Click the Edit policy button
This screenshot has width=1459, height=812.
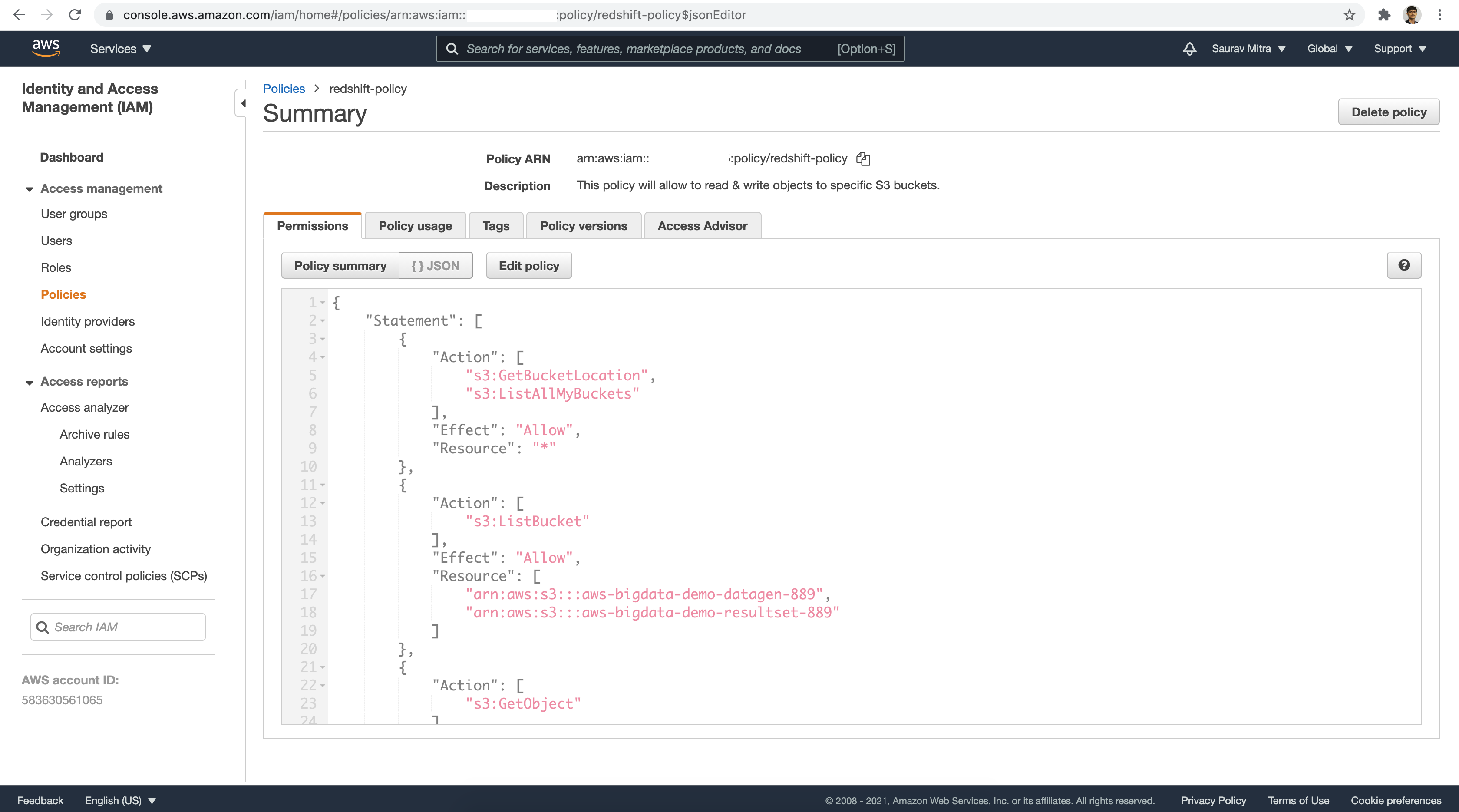[529, 266]
